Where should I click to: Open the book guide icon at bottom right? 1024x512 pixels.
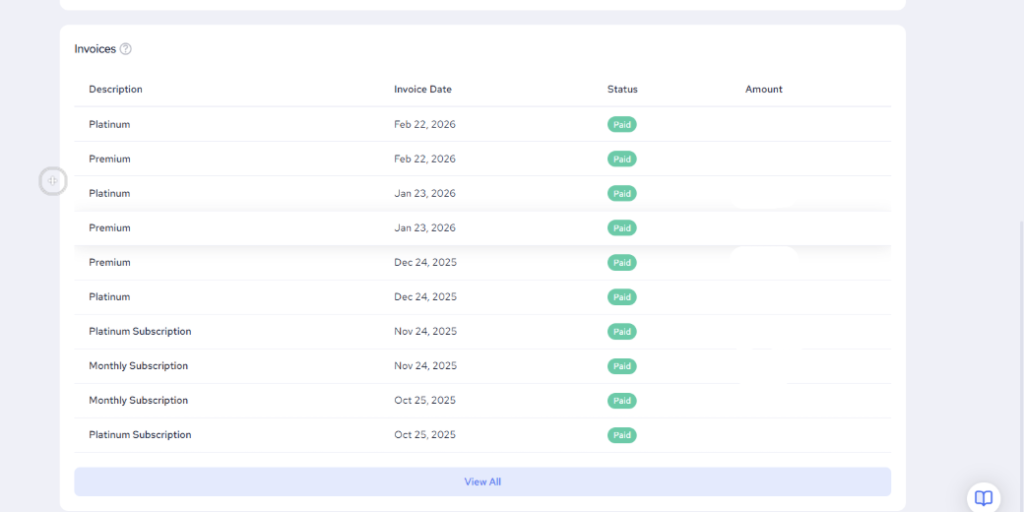(x=983, y=497)
